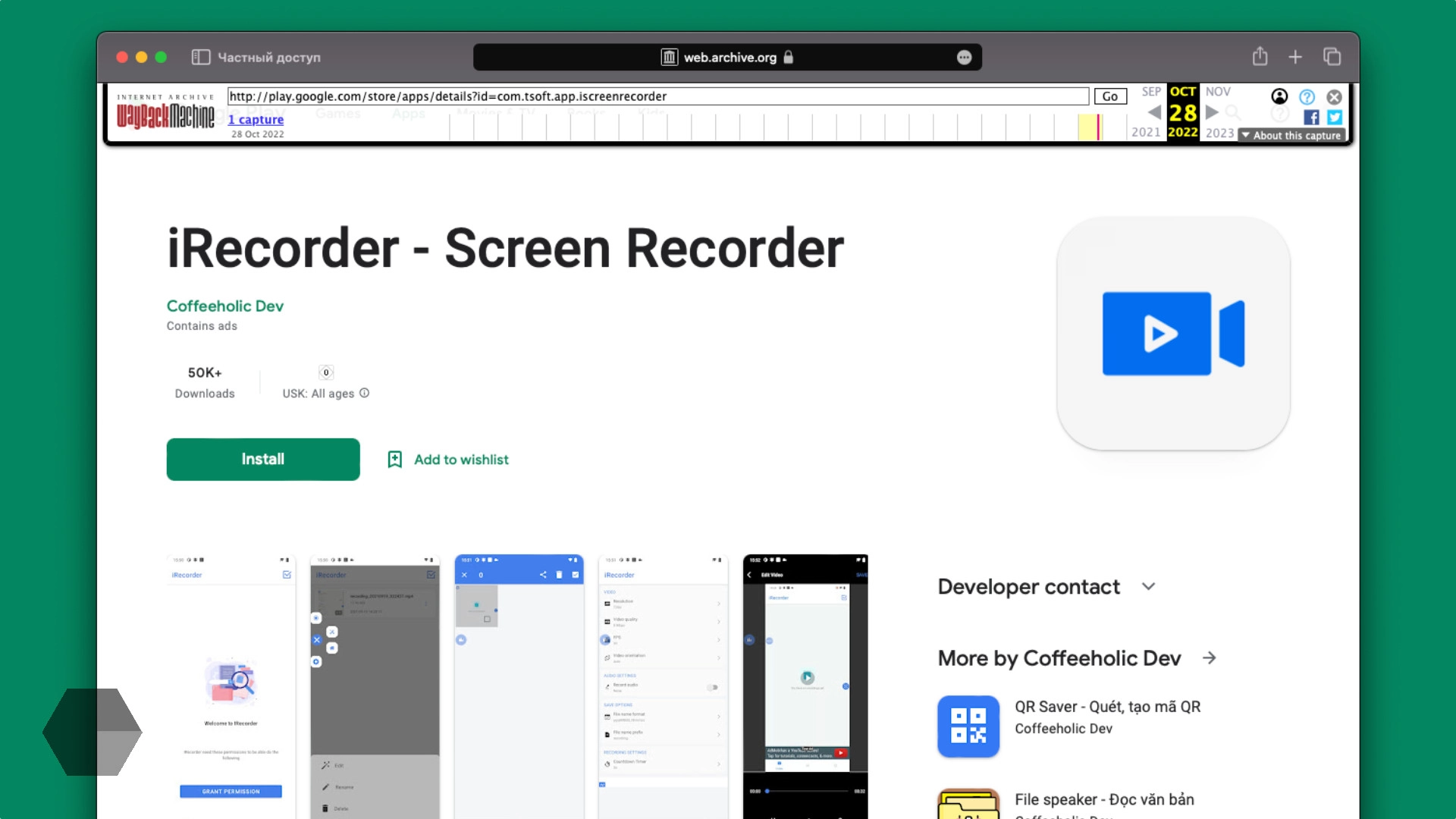The width and height of the screenshot is (1456, 819).
Task: Open More by Coffeeholic Dev arrow
Action: click(x=1210, y=657)
